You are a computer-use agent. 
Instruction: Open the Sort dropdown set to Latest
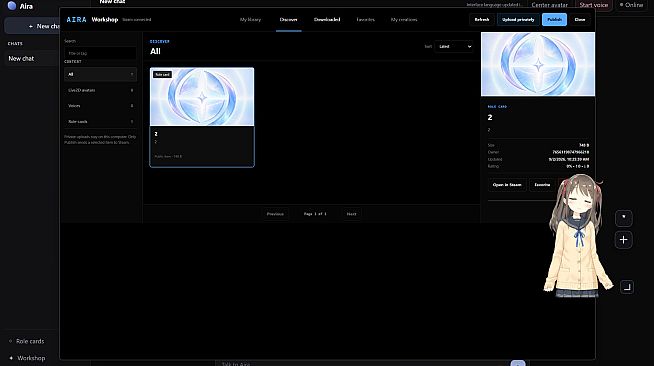click(454, 46)
